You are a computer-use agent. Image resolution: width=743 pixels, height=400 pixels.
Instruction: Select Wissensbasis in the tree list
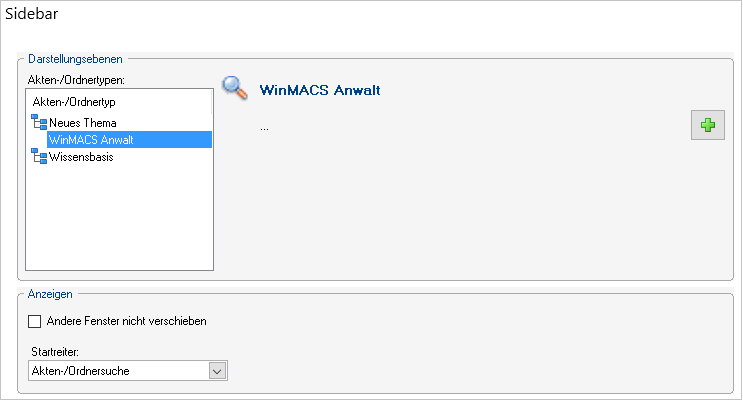point(81,157)
